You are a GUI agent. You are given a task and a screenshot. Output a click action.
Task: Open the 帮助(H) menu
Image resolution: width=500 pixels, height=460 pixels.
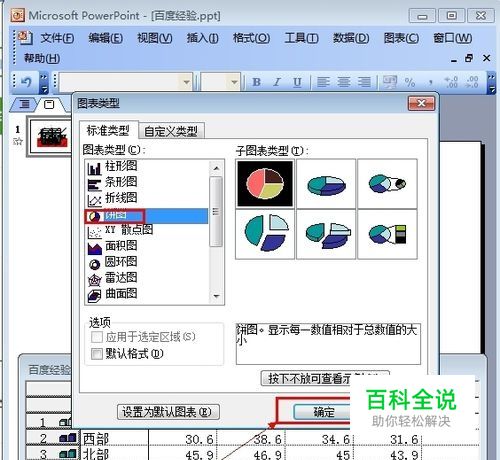click(x=42, y=58)
